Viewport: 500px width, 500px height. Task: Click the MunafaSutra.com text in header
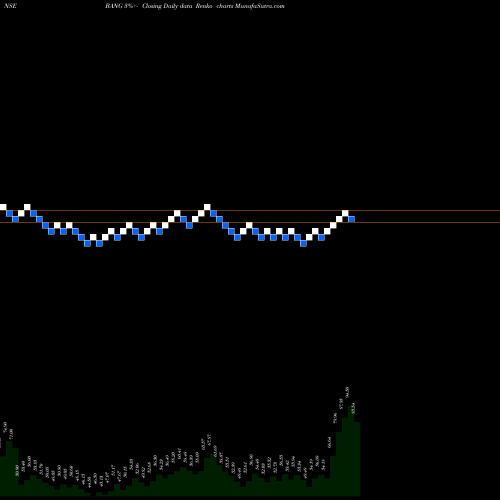tap(260, 6)
